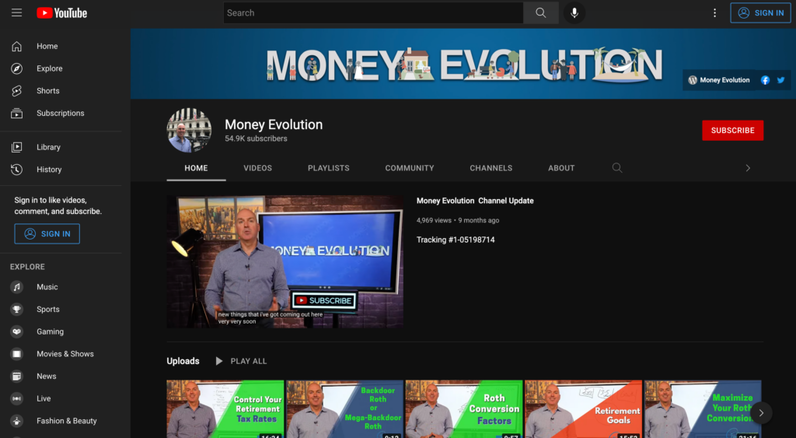Click 'Tracking #1-05198714' description text
The height and width of the screenshot is (438, 796).
(455, 240)
